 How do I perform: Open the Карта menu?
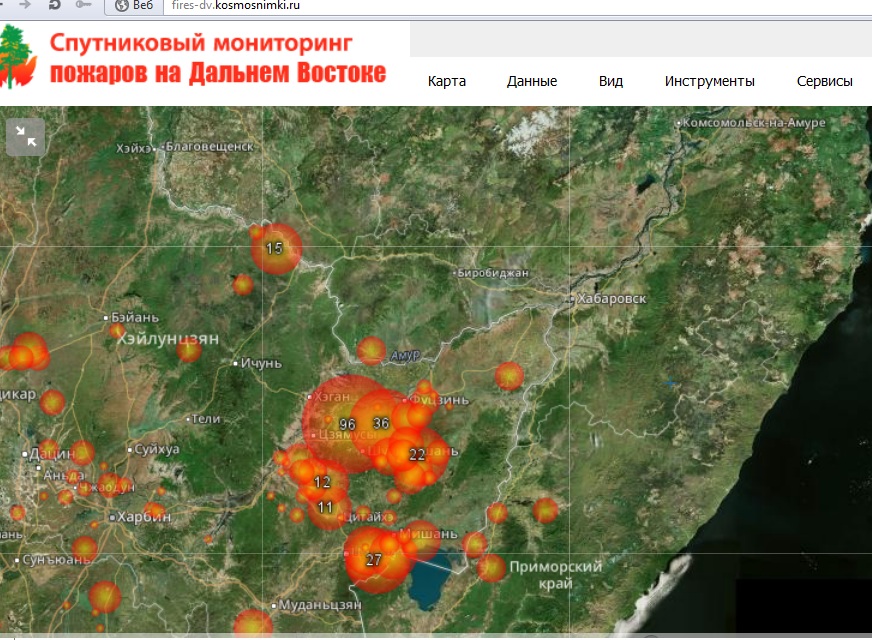click(x=447, y=82)
